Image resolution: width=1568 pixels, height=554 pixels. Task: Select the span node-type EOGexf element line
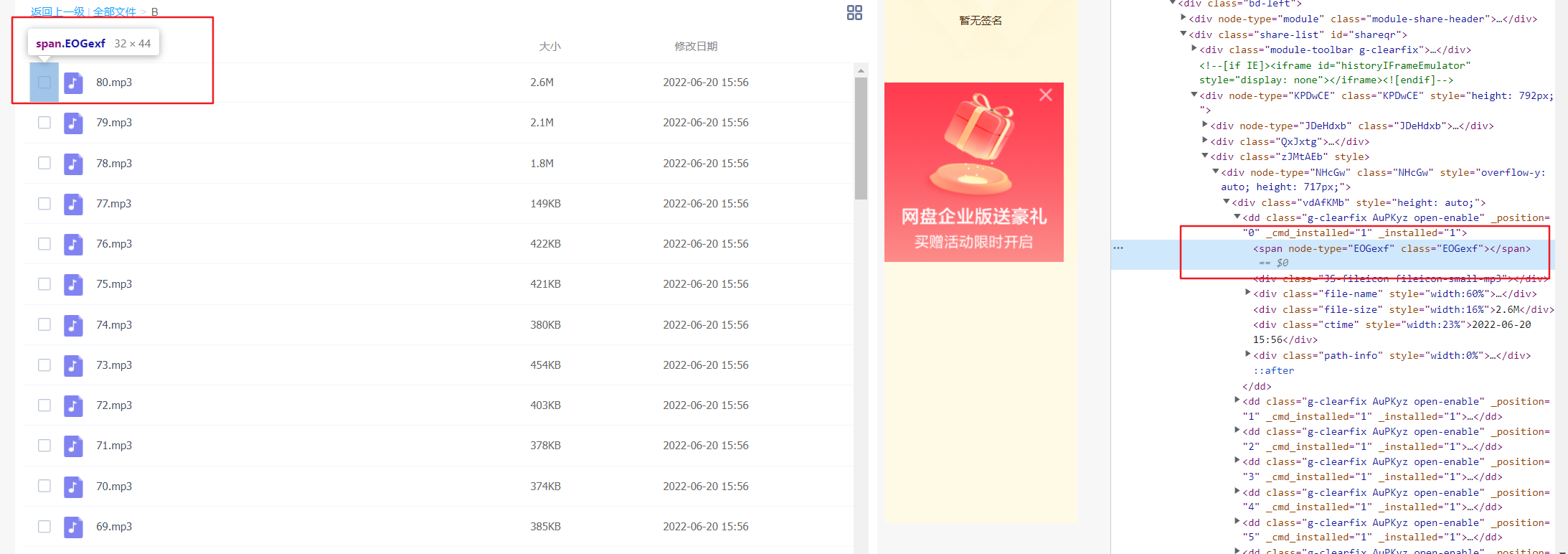click(1392, 249)
